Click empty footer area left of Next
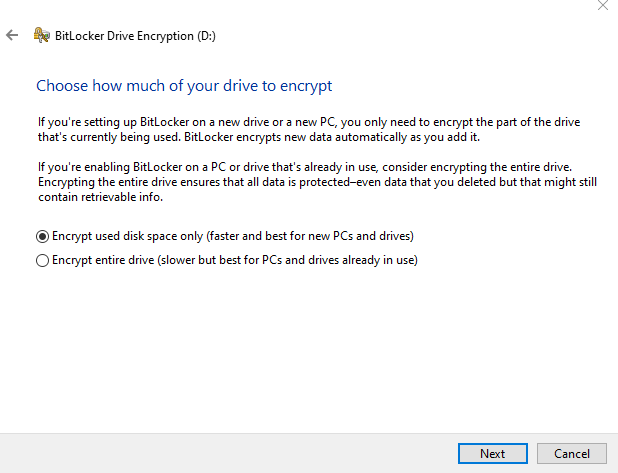Image resolution: width=618 pixels, height=473 pixels. point(220,453)
